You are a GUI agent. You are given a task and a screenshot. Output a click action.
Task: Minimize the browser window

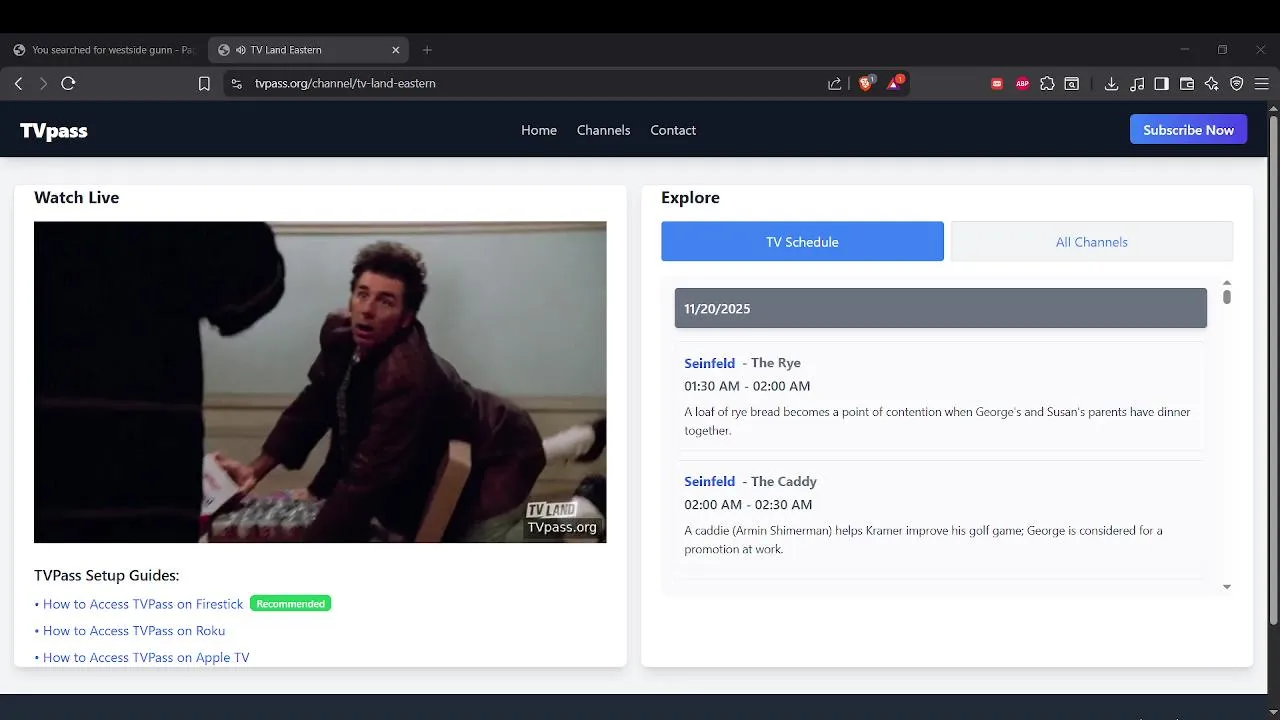pyautogui.click(x=1184, y=50)
